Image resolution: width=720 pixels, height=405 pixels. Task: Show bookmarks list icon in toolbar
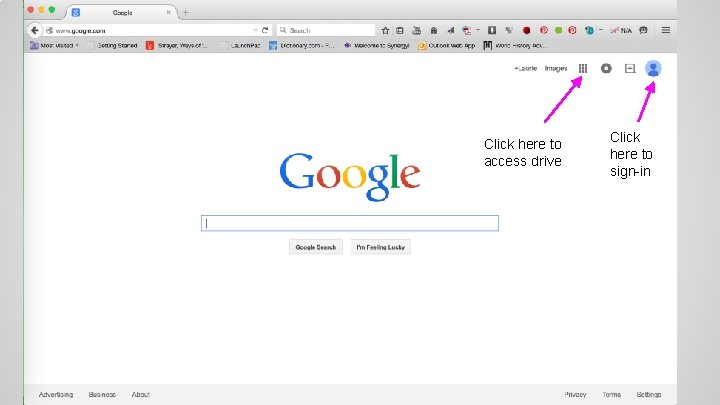[400, 30]
